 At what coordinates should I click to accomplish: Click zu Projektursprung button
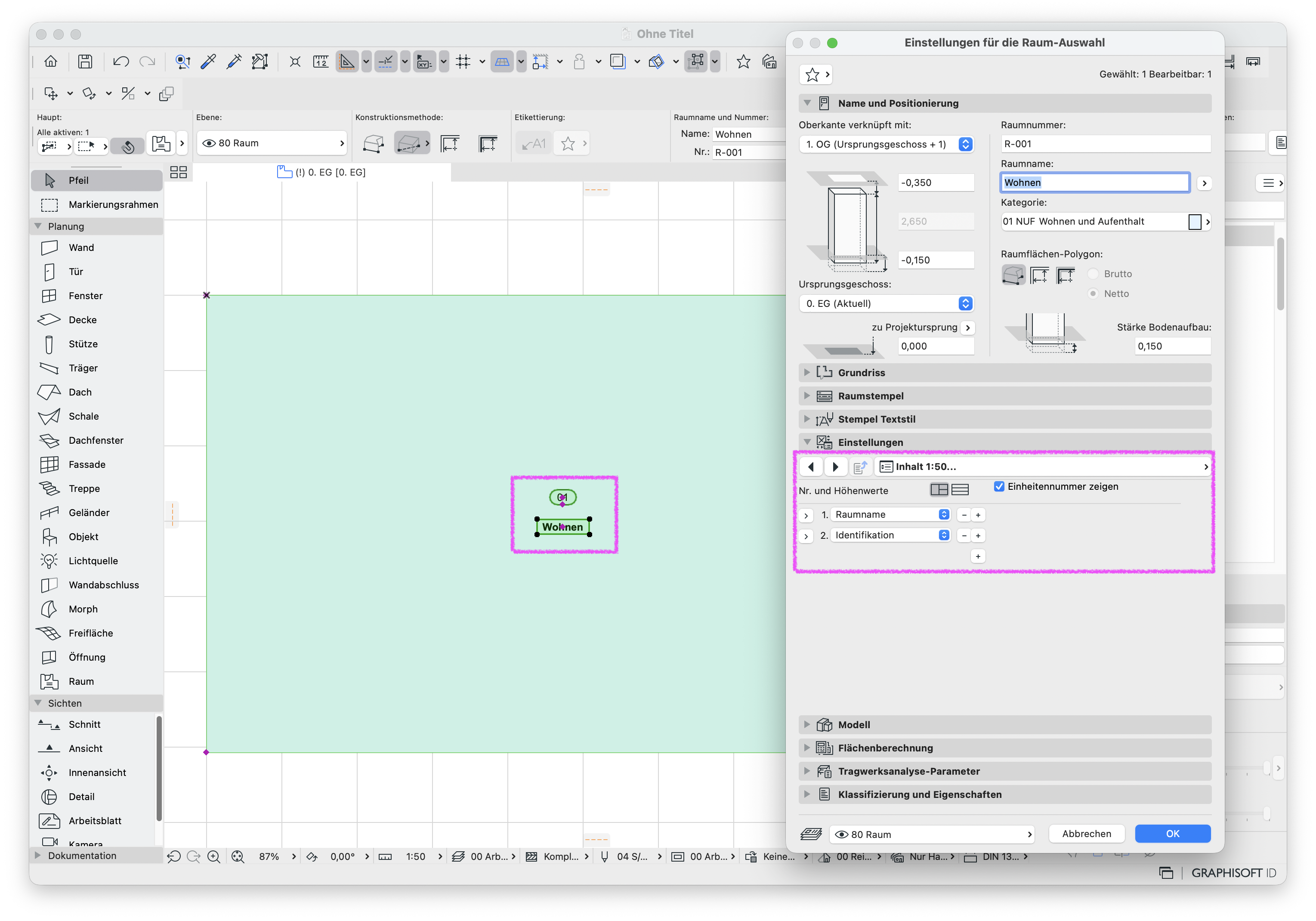pos(967,328)
